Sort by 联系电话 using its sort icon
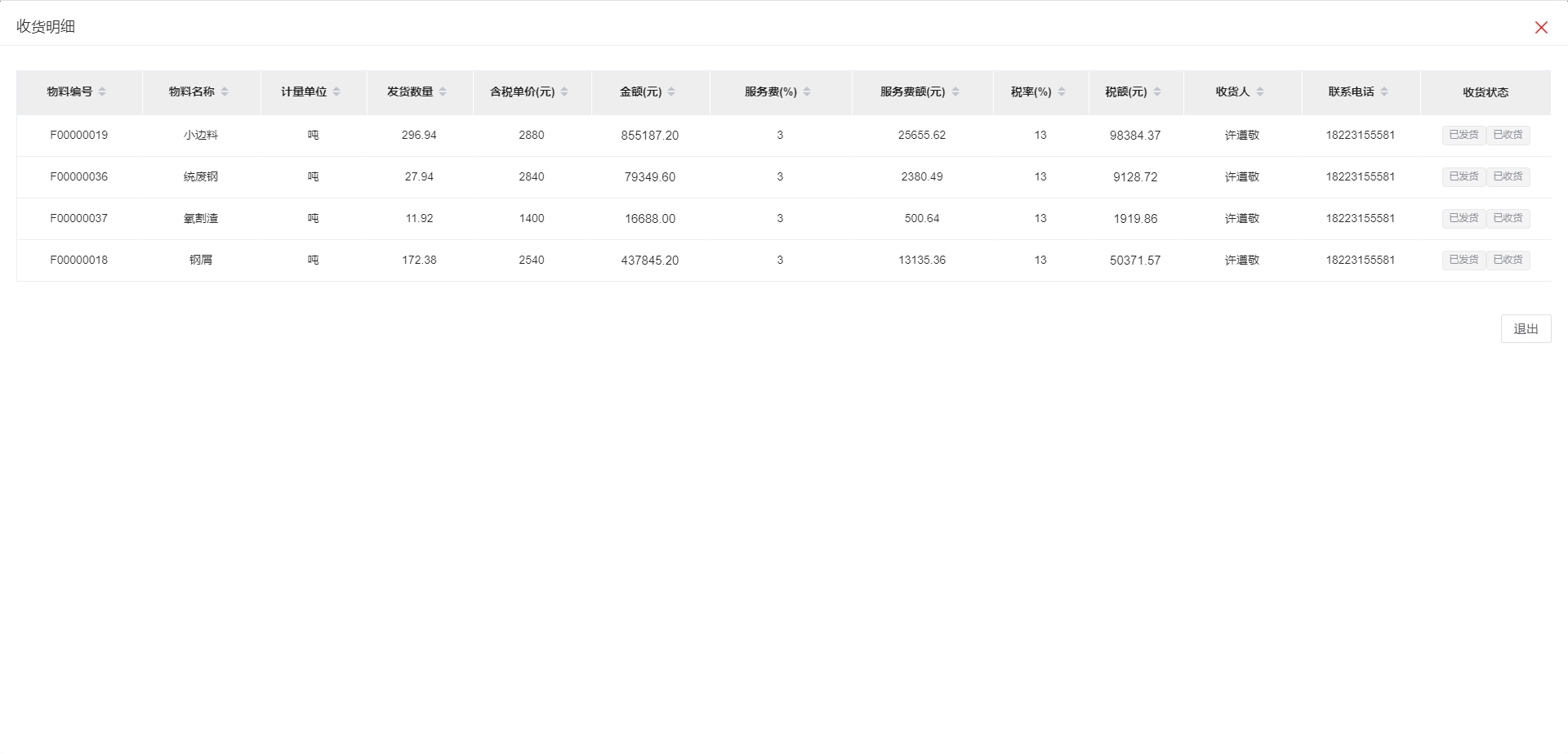 (1384, 92)
